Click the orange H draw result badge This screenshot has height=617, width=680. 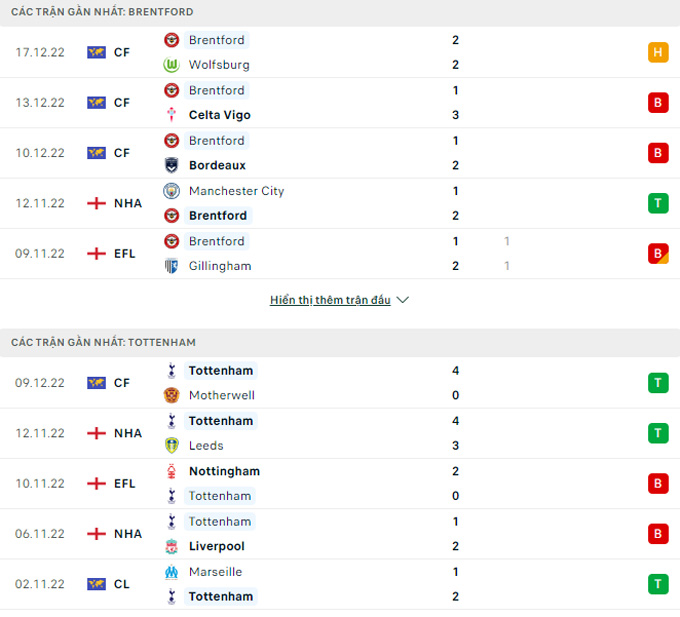658,53
